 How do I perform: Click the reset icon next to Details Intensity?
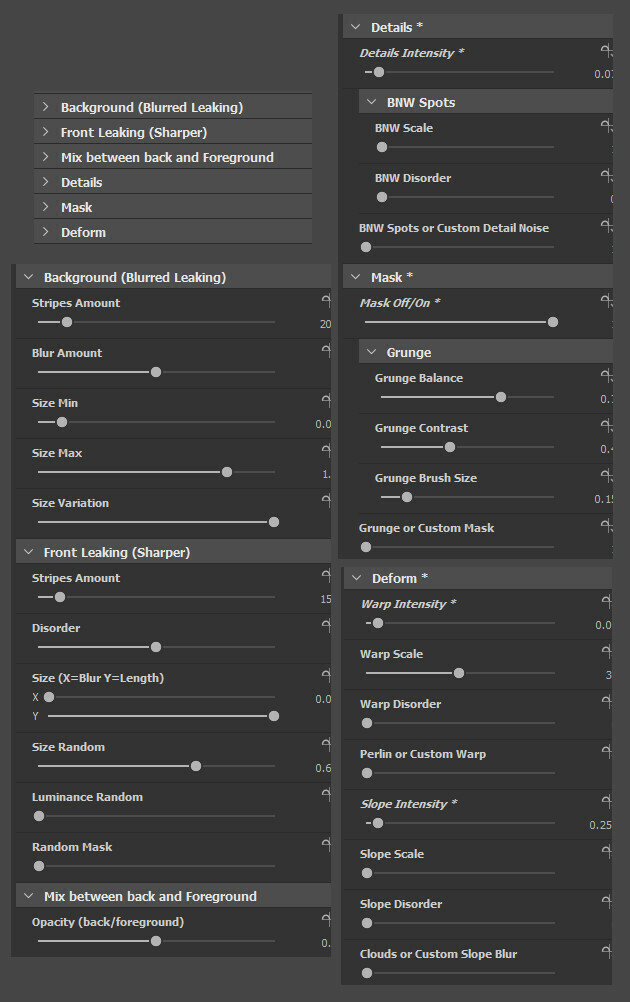(x=606, y=51)
